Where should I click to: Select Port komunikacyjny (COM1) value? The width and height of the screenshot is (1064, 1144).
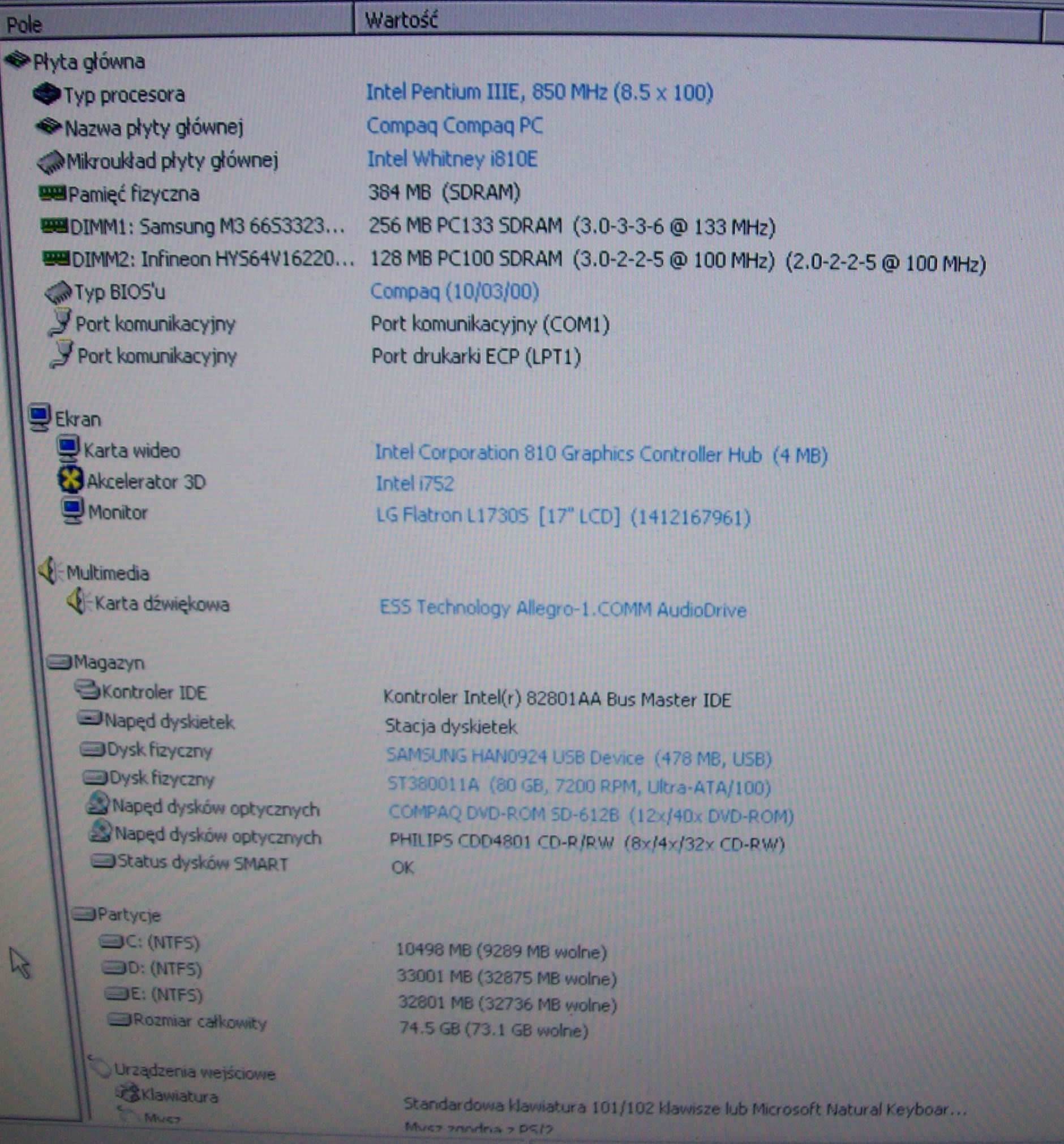(x=490, y=324)
